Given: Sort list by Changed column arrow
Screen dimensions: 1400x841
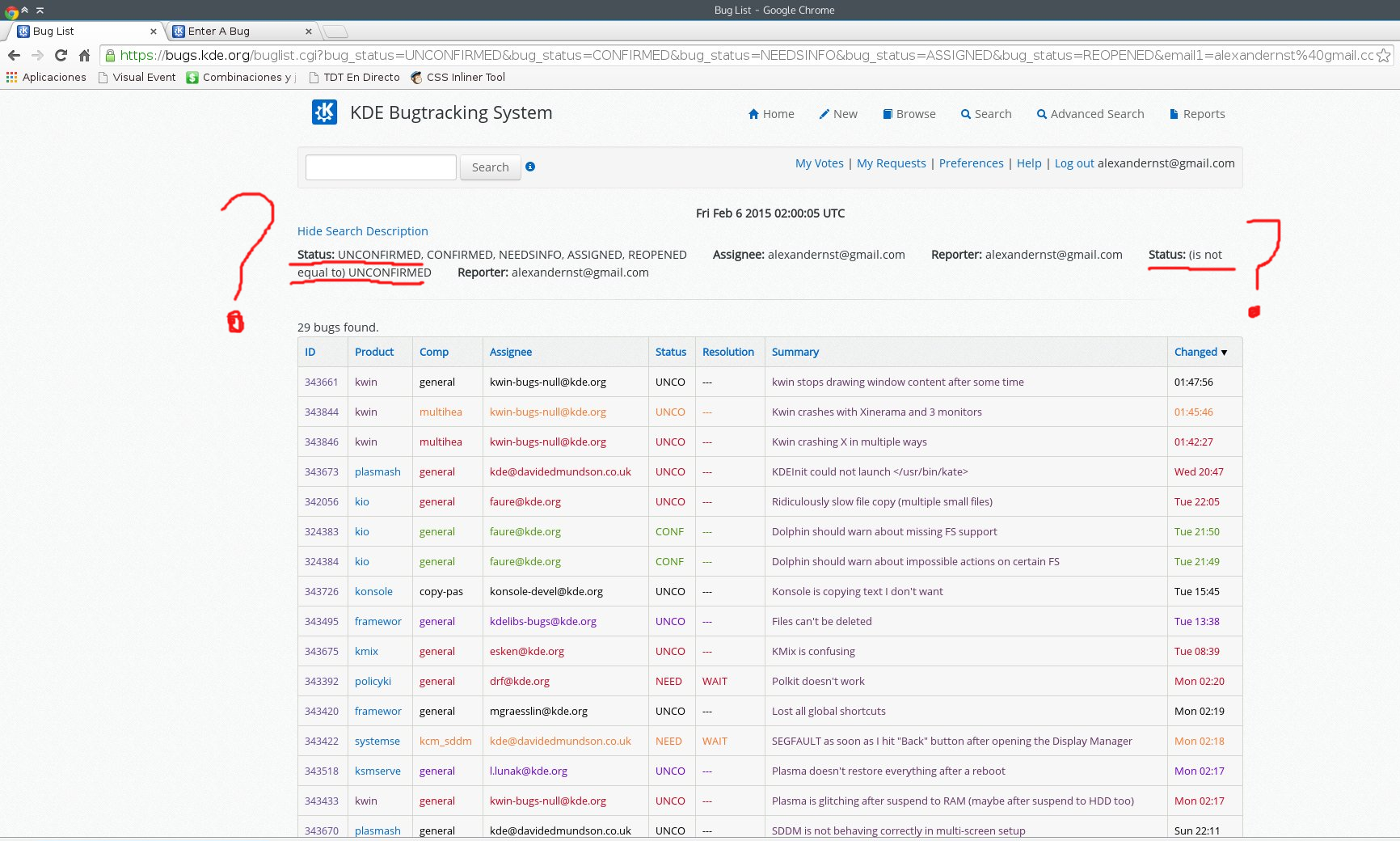Looking at the screenshot, I should click(x=1224, y=353).
